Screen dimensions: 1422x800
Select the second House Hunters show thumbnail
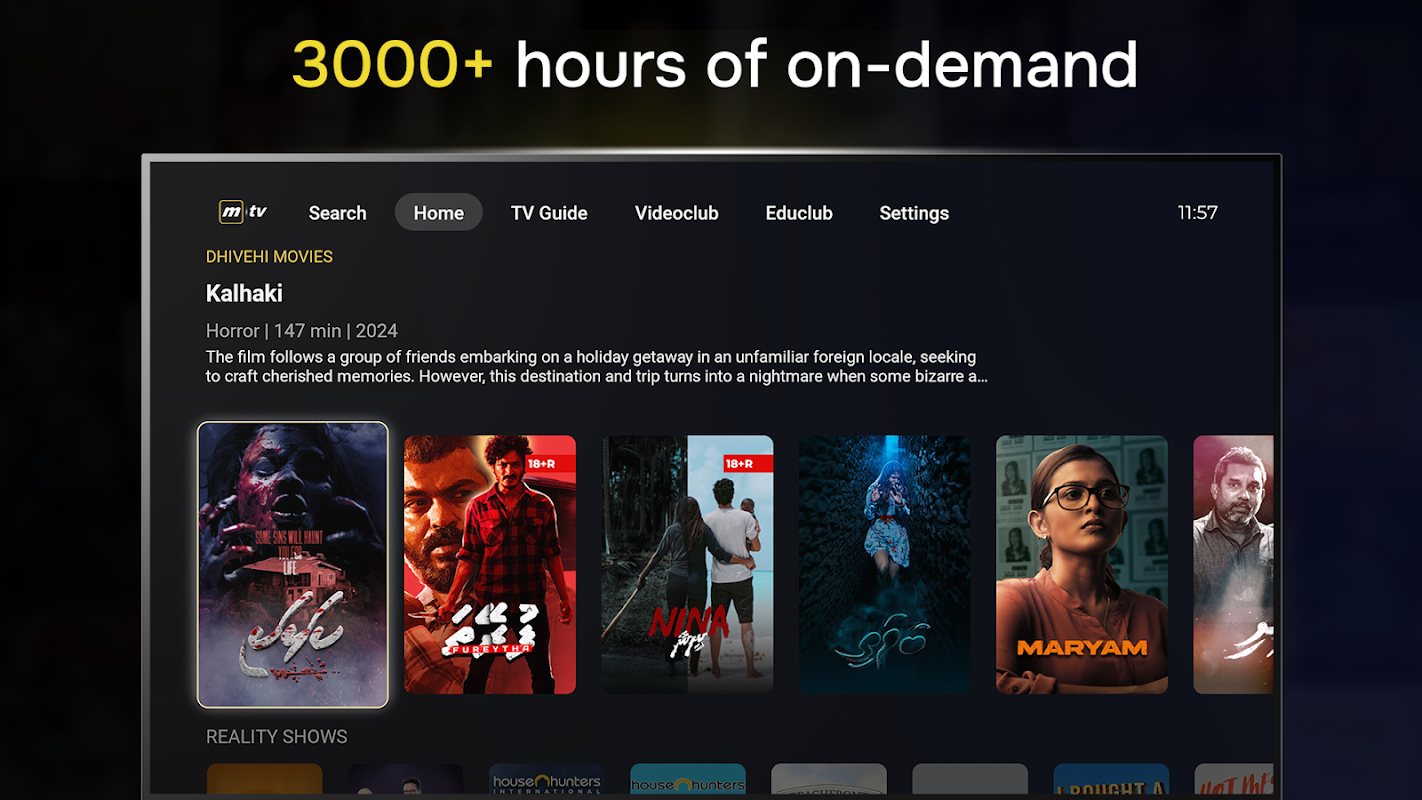688,780
